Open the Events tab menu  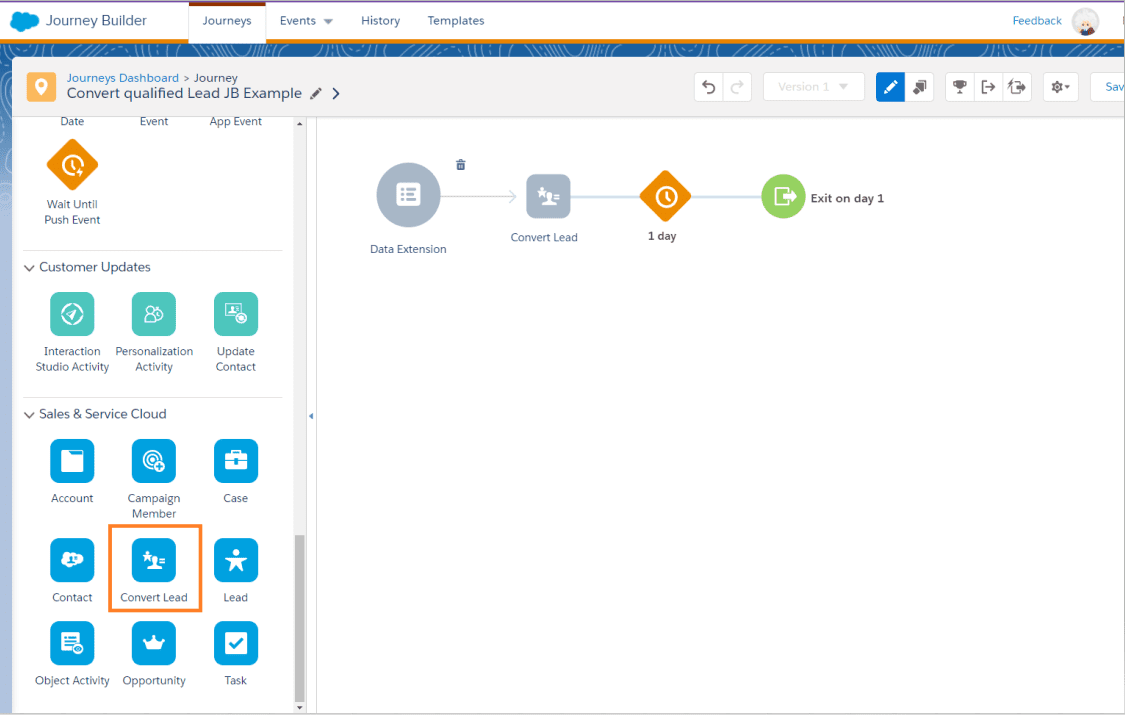(306, 21)
